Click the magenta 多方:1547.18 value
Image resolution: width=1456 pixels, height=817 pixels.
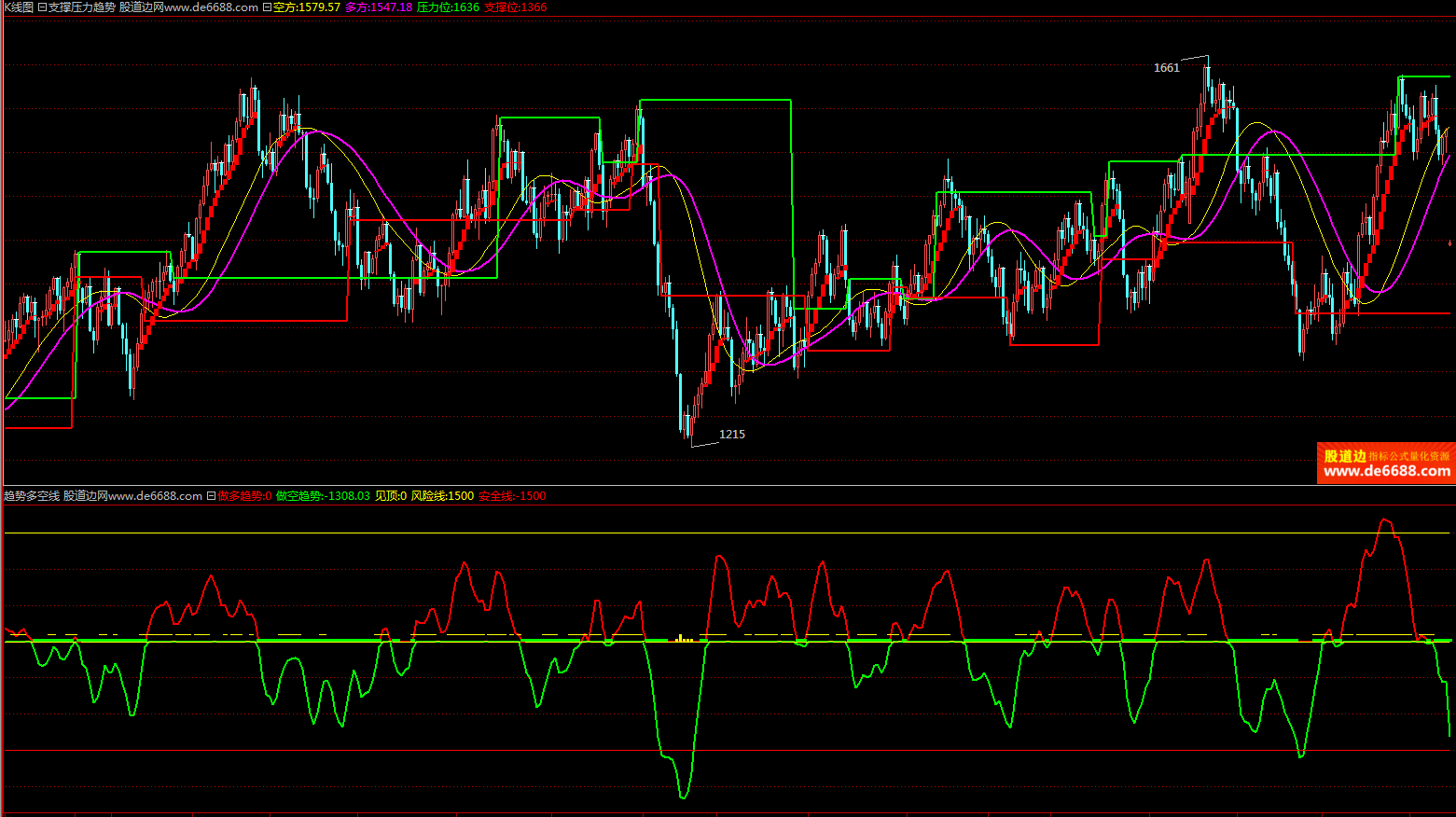[378, 7]
